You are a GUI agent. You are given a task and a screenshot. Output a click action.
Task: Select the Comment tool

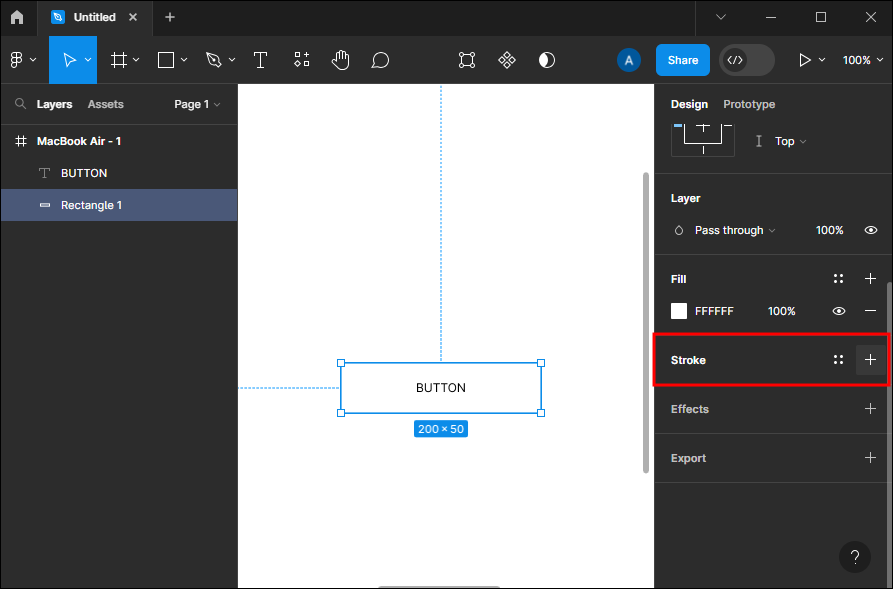380,60
